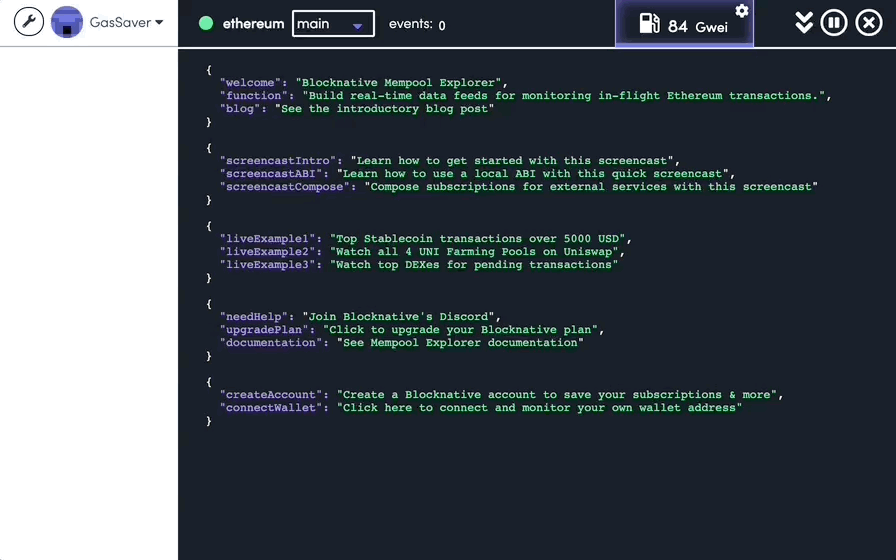This screenshot has width=896, height=560.
Task: Open "Learn how to get started" screencast link
Action: click(x=515, y=161)
